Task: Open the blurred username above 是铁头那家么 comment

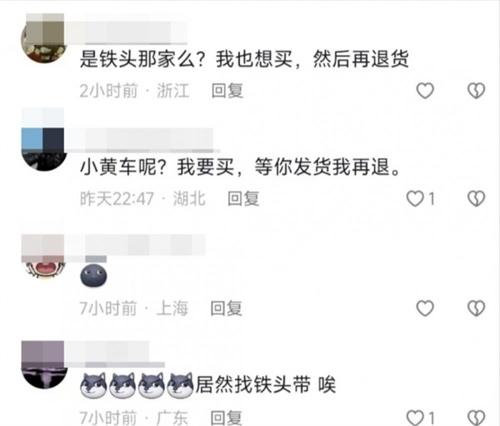Action: tap(127, 33)
